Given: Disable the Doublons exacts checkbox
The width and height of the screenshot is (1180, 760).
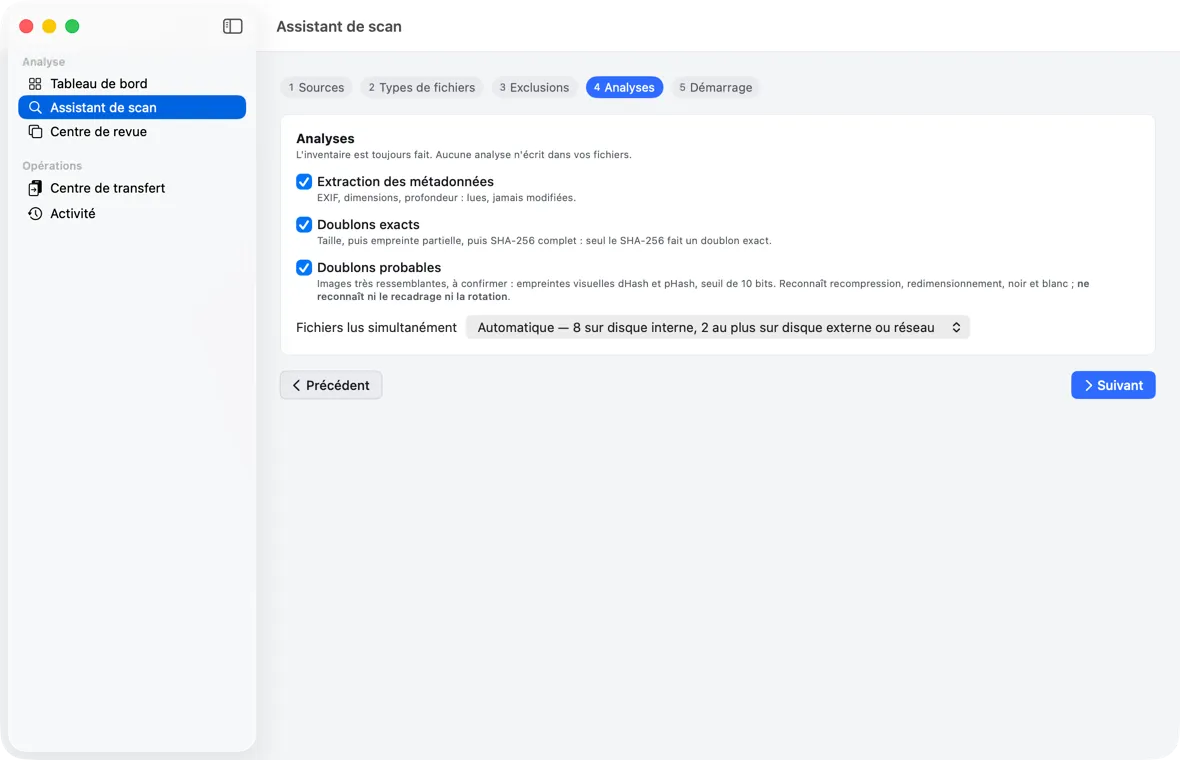Looking at the screenshot, I should 304,225.
